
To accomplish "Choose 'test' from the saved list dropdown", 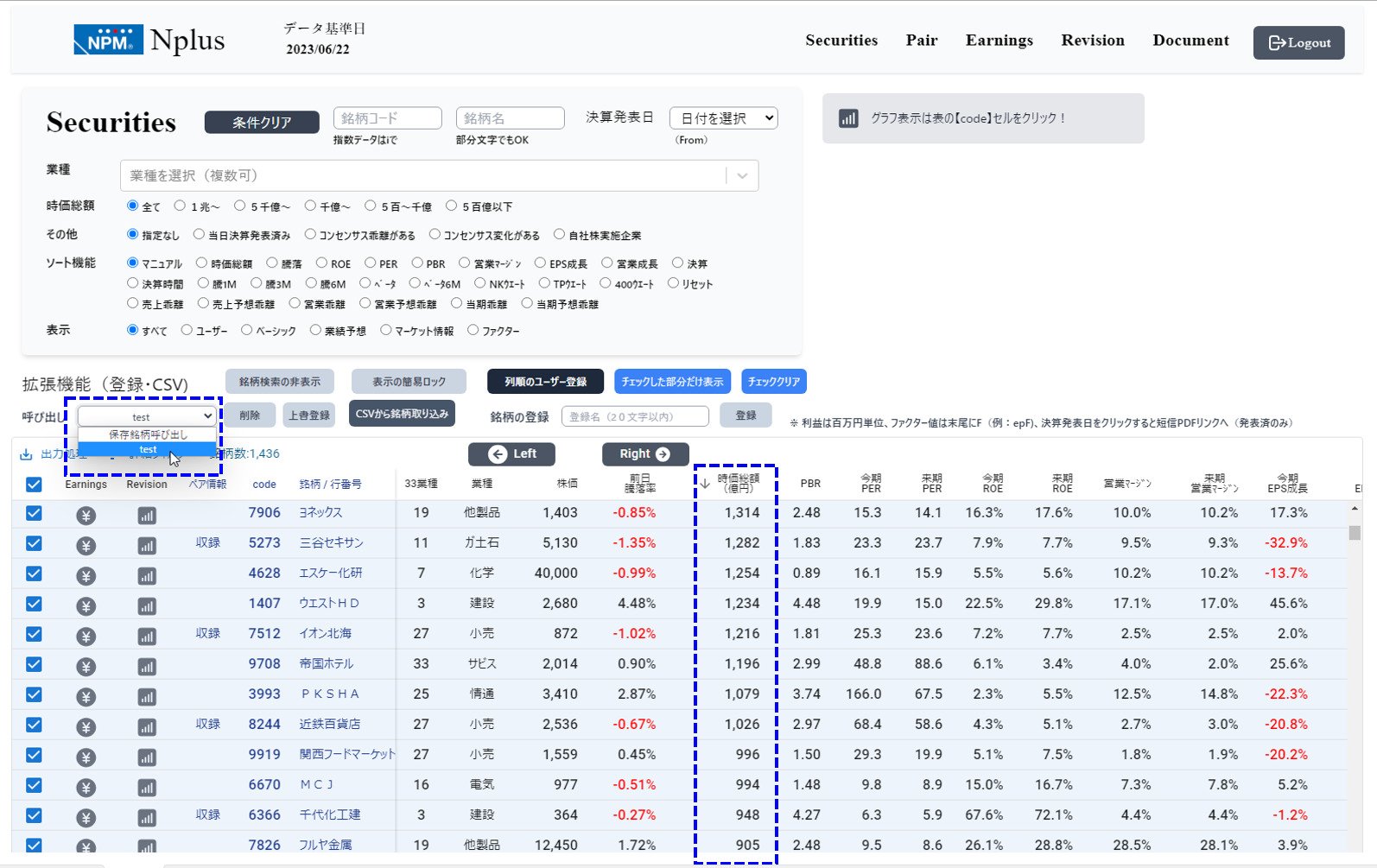I will (148, 450).
